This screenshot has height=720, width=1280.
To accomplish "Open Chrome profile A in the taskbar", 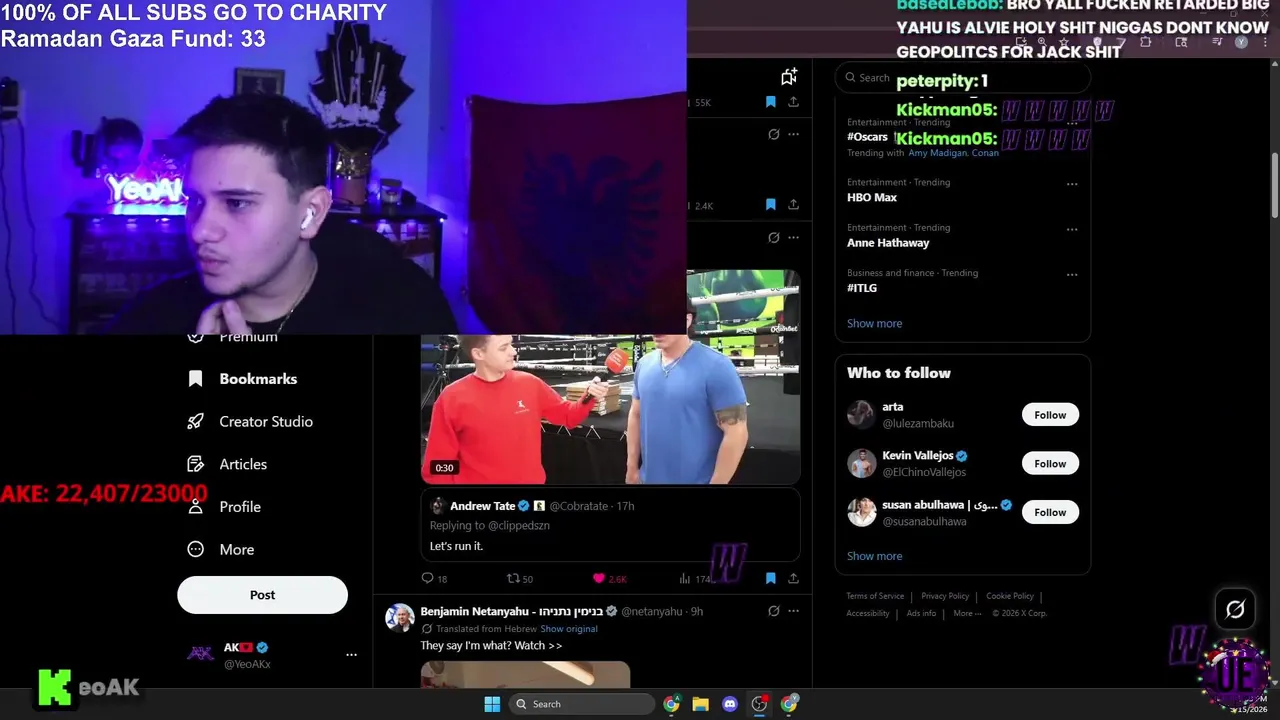I will [x=671, y=704].
